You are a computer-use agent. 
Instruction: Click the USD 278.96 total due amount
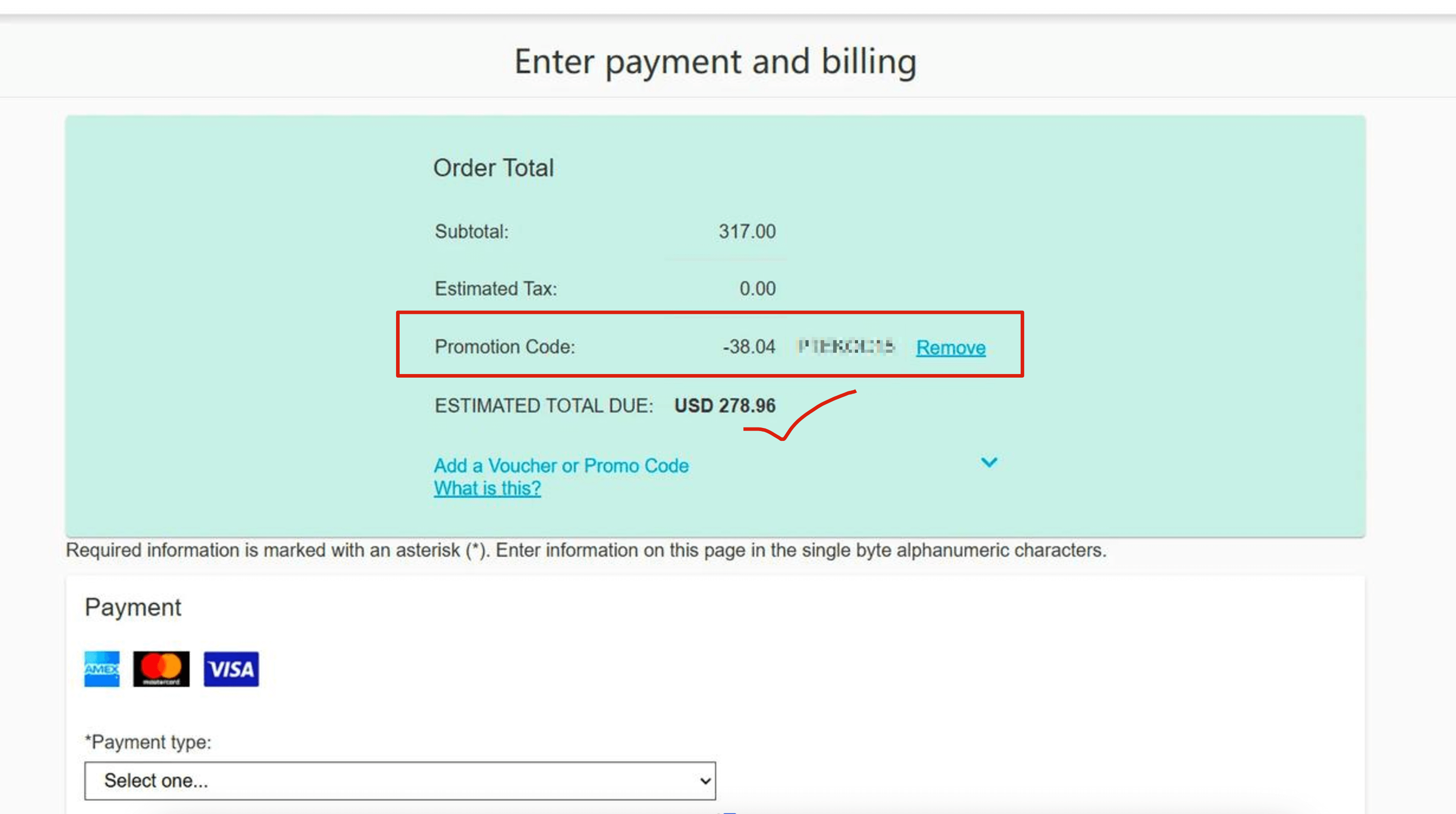tap(724, 406)
